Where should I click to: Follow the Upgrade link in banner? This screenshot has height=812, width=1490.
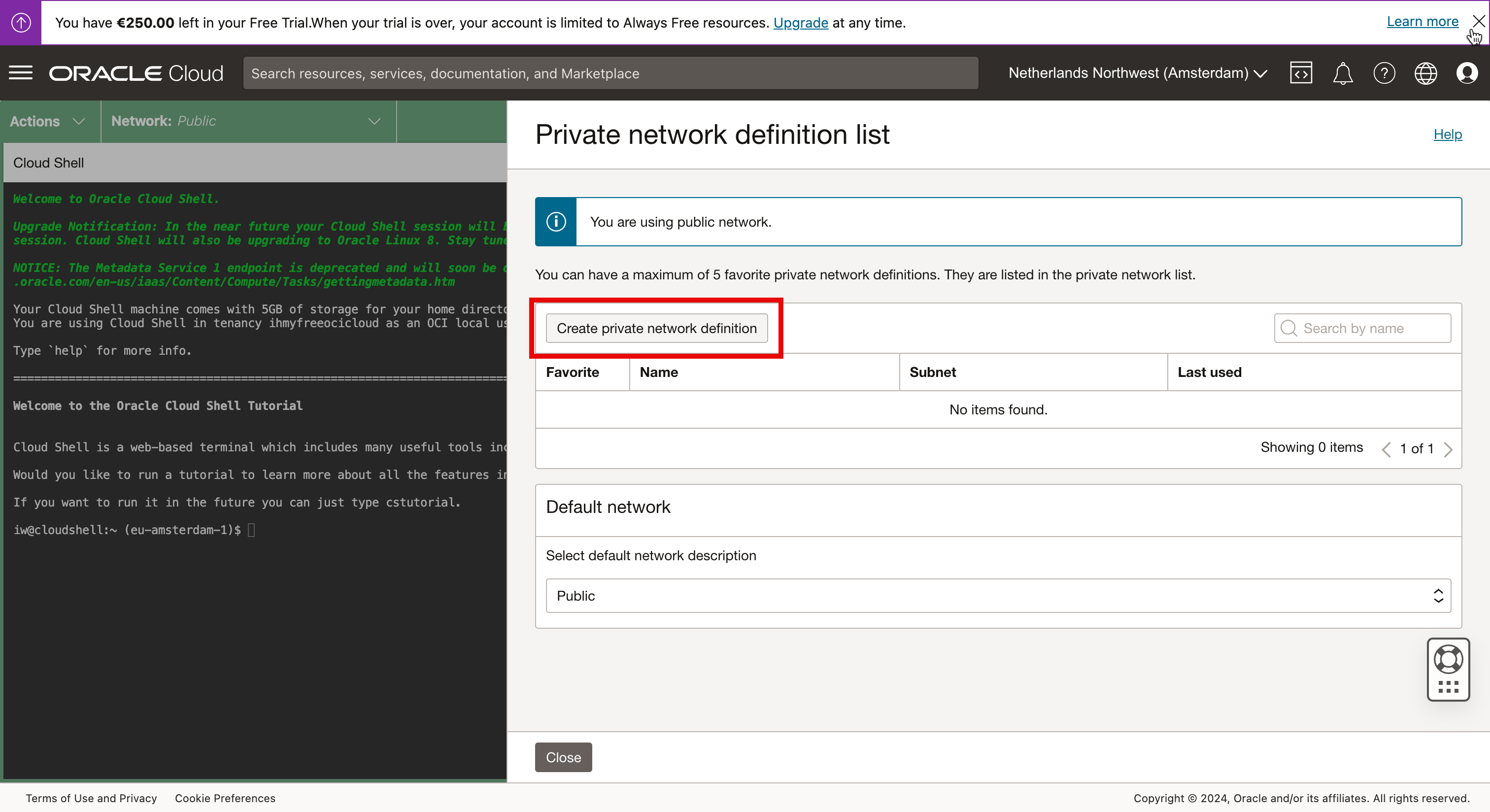click(801, 23)
